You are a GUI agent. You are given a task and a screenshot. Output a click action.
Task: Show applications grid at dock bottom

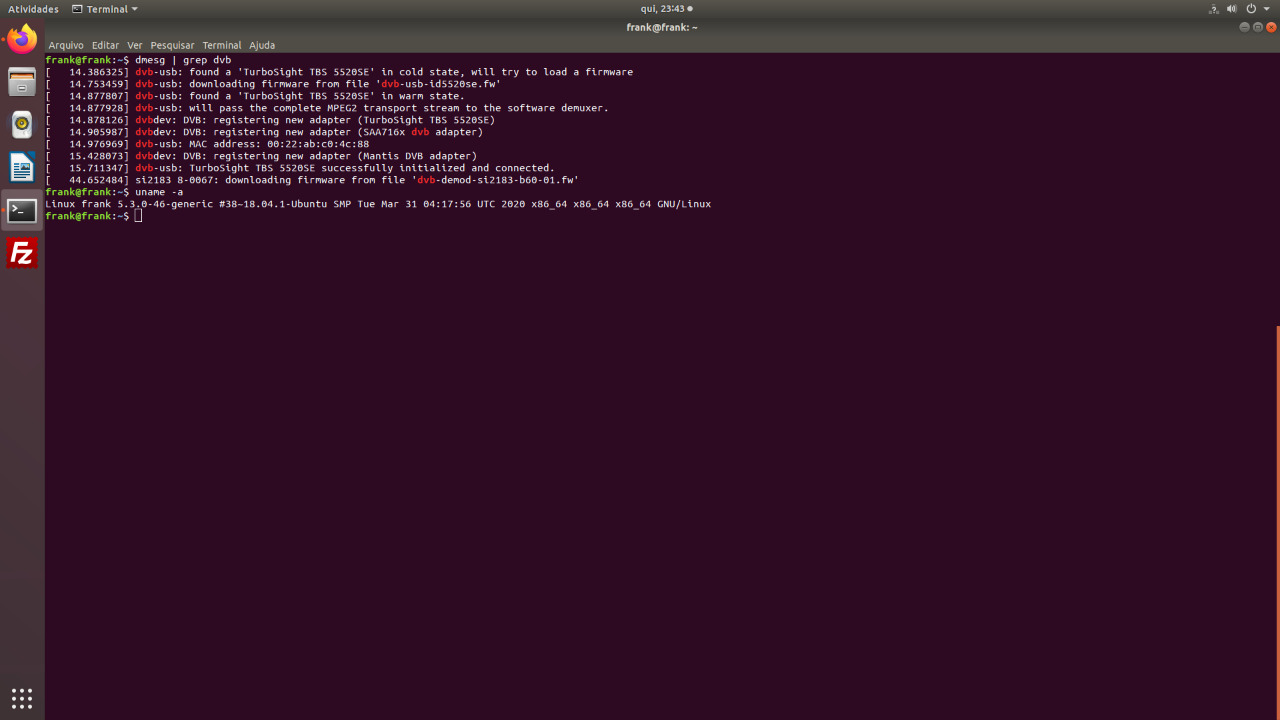22,698
